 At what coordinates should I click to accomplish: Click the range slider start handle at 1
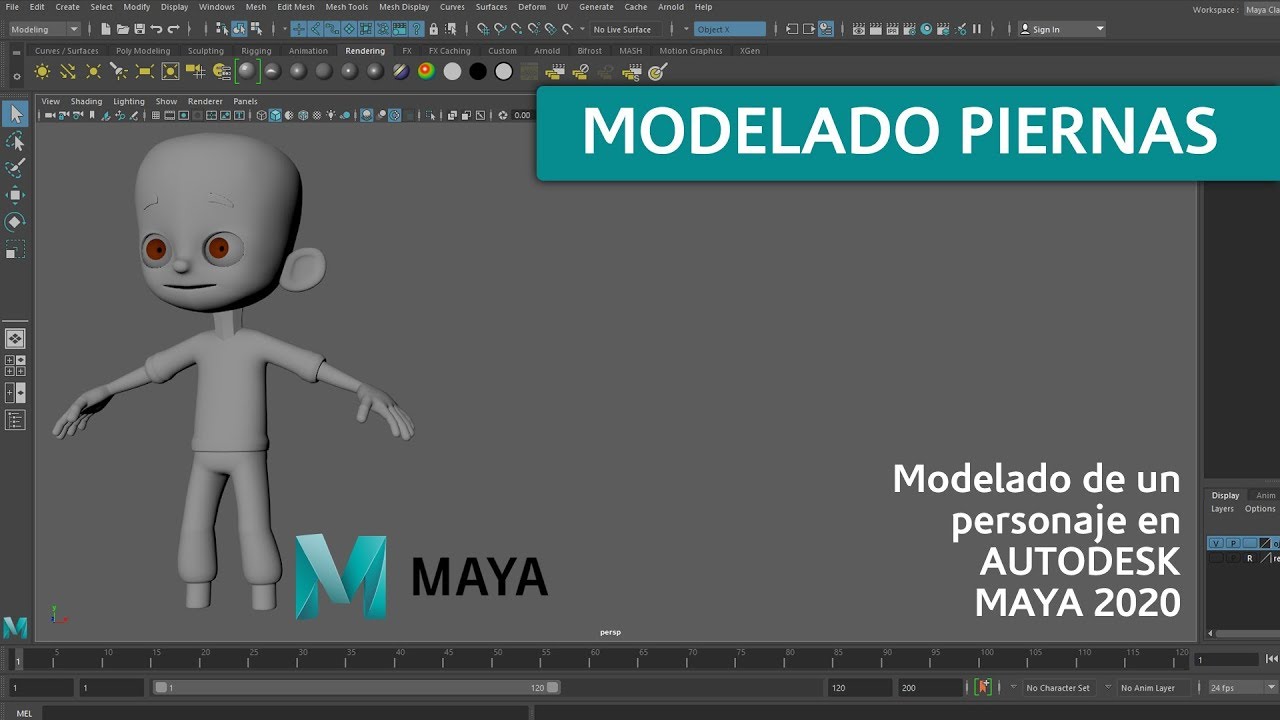pos(160,688)
